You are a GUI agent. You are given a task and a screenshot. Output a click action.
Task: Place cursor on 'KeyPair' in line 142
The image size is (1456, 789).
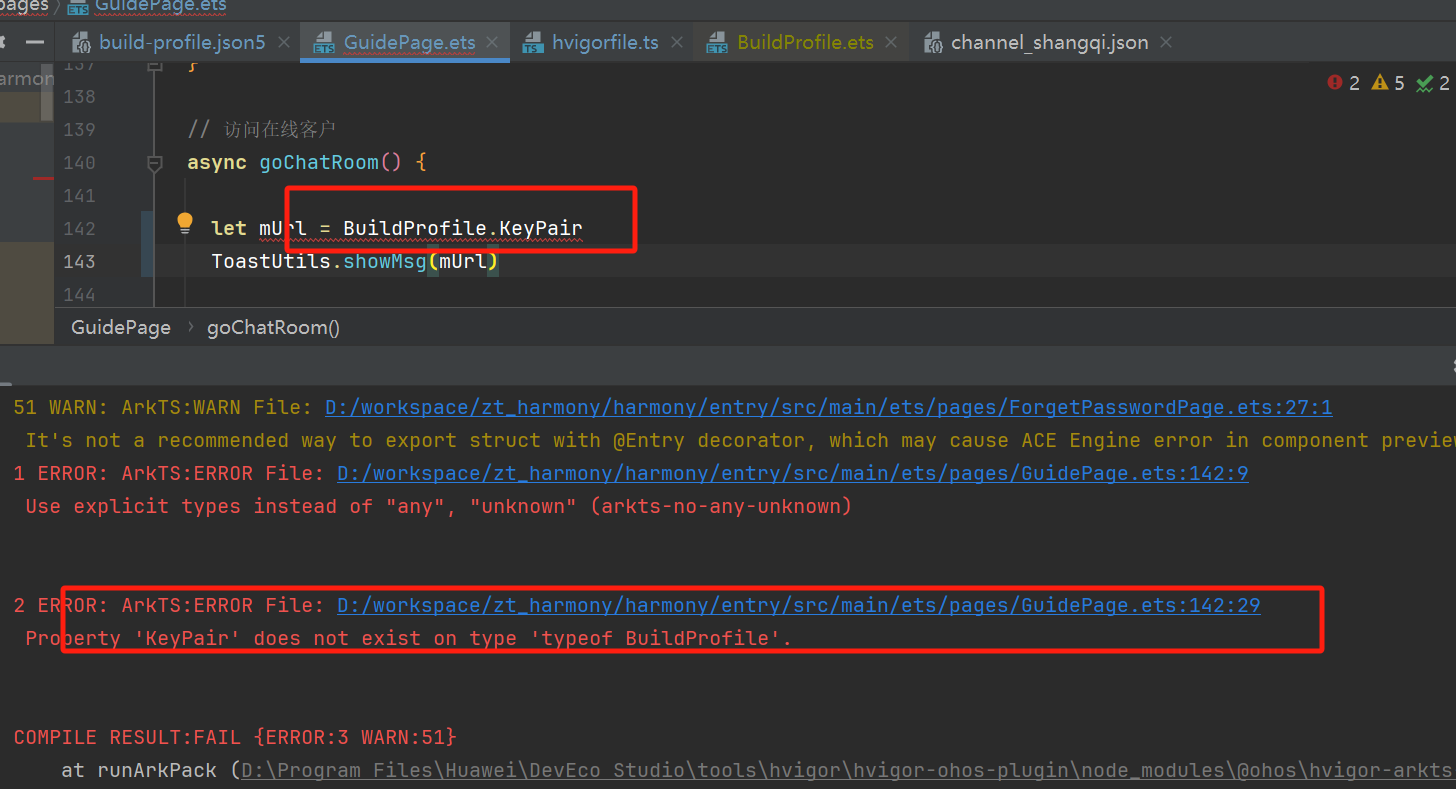tap(541, 229)
